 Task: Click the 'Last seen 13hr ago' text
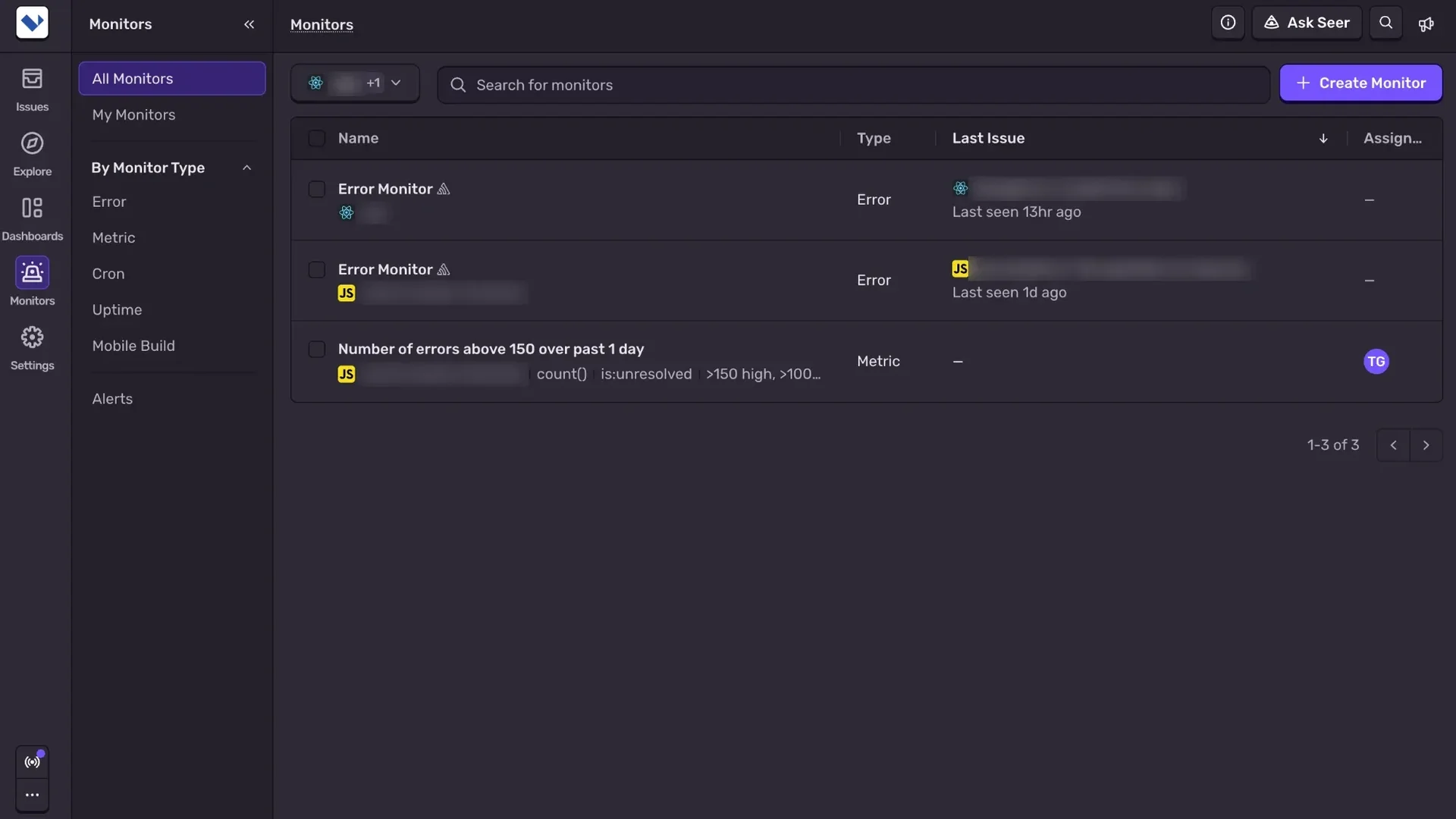(x=1016, y=212)
